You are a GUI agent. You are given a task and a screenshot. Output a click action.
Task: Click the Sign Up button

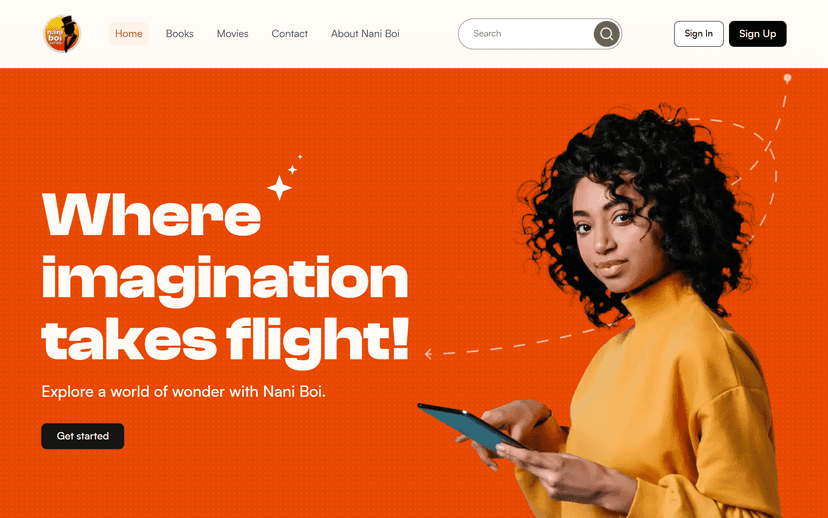(x=757, y=34)
